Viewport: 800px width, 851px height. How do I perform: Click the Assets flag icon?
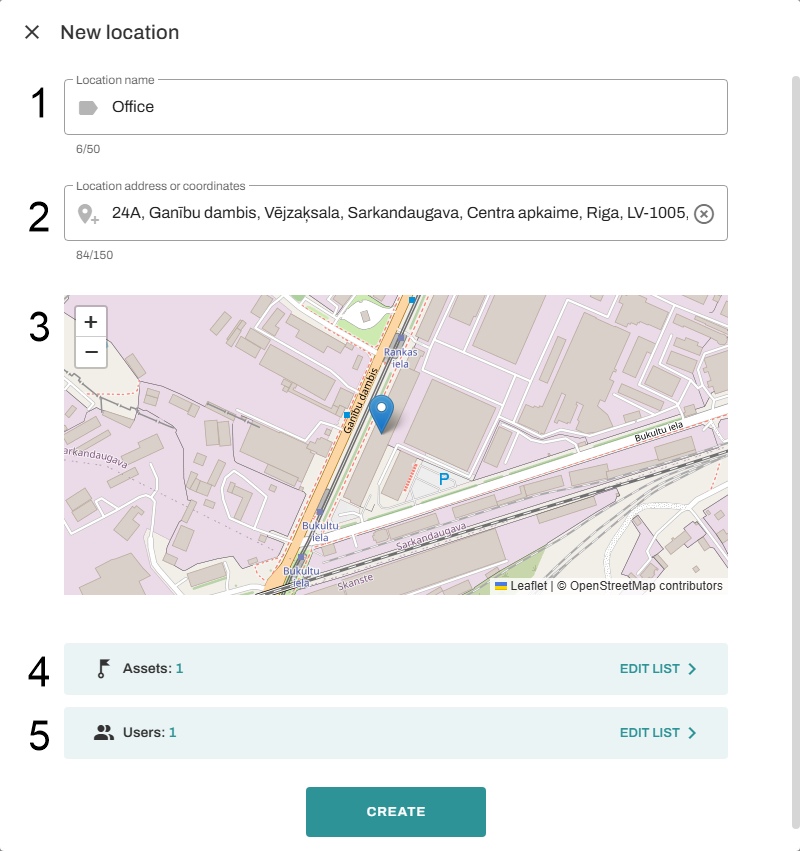(x=102, y=669)
